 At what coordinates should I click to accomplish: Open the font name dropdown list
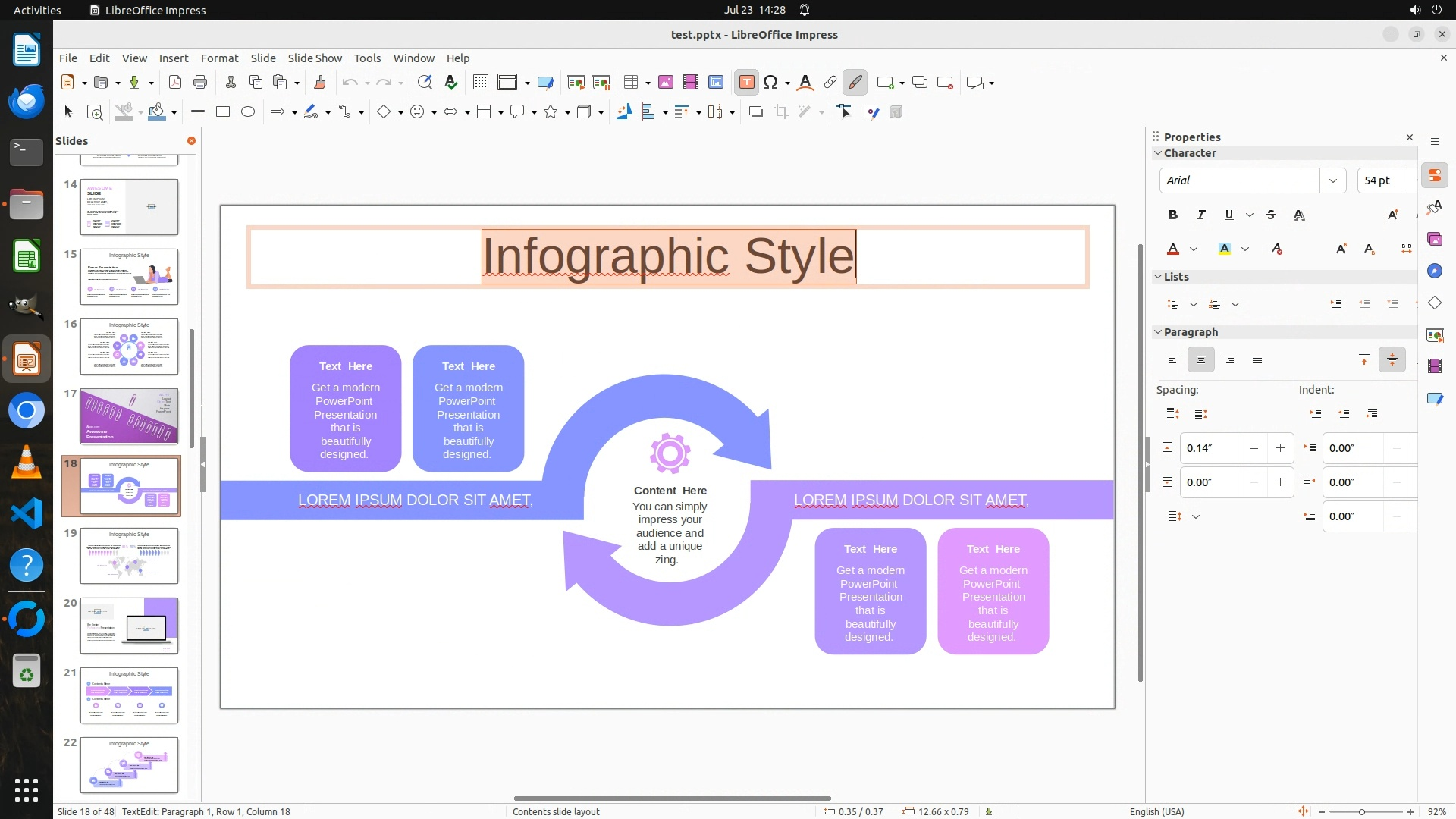point(1332,180)
